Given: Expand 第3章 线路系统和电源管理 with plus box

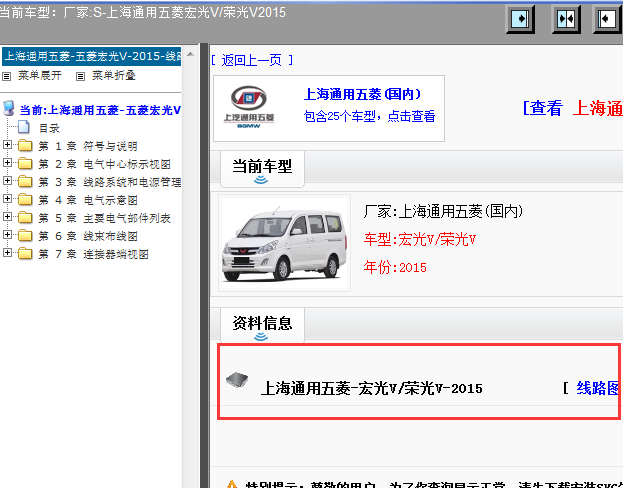Looking at the screenshot, I should point(7,181).
